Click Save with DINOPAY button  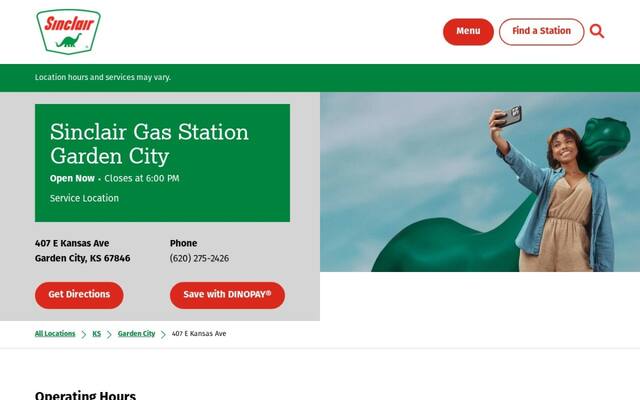click(x=227, y=295)
